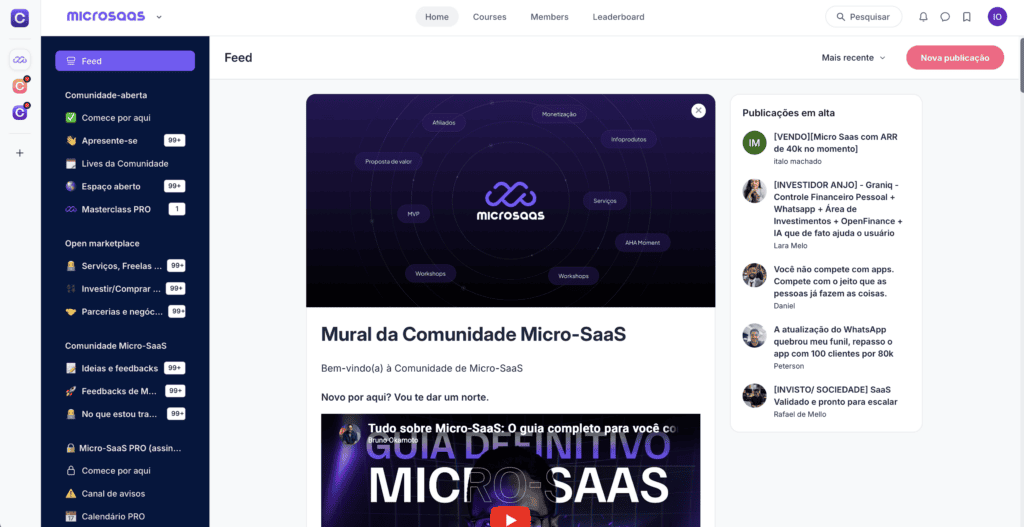
Task: Open Canal de avisos space
Action: click(x=125, y=494)
